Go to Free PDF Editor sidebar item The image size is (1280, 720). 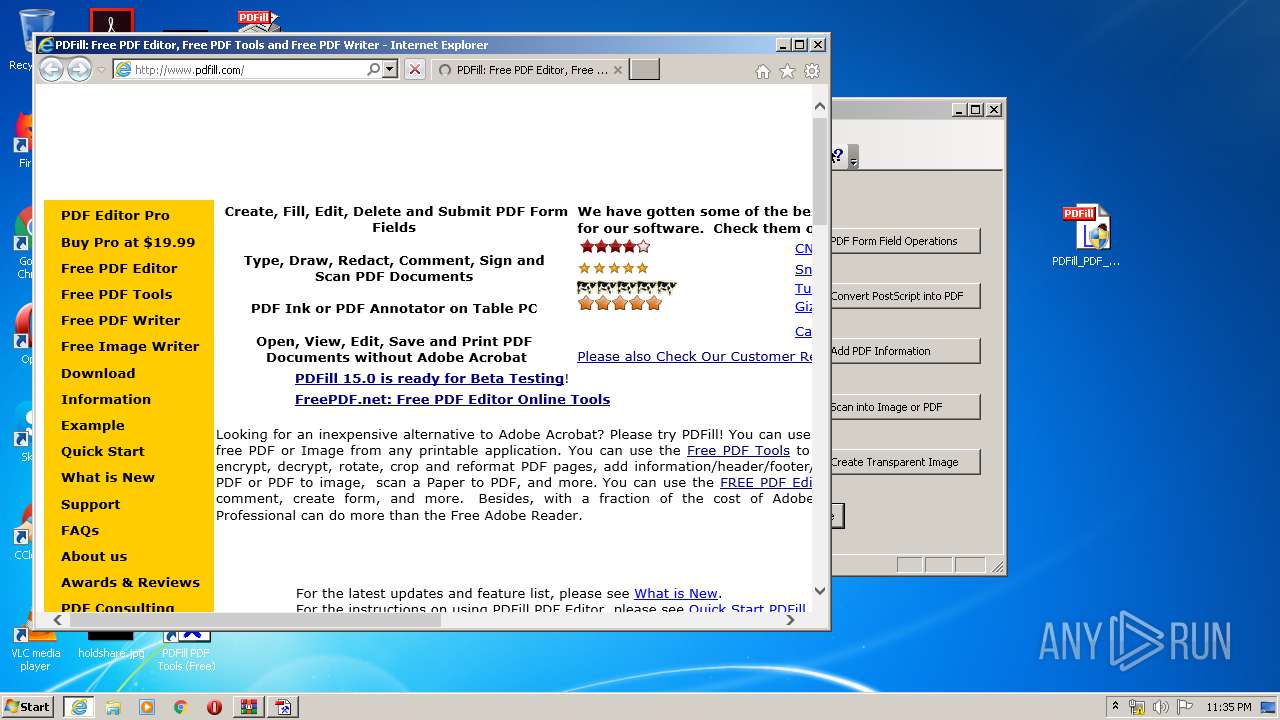119,268
